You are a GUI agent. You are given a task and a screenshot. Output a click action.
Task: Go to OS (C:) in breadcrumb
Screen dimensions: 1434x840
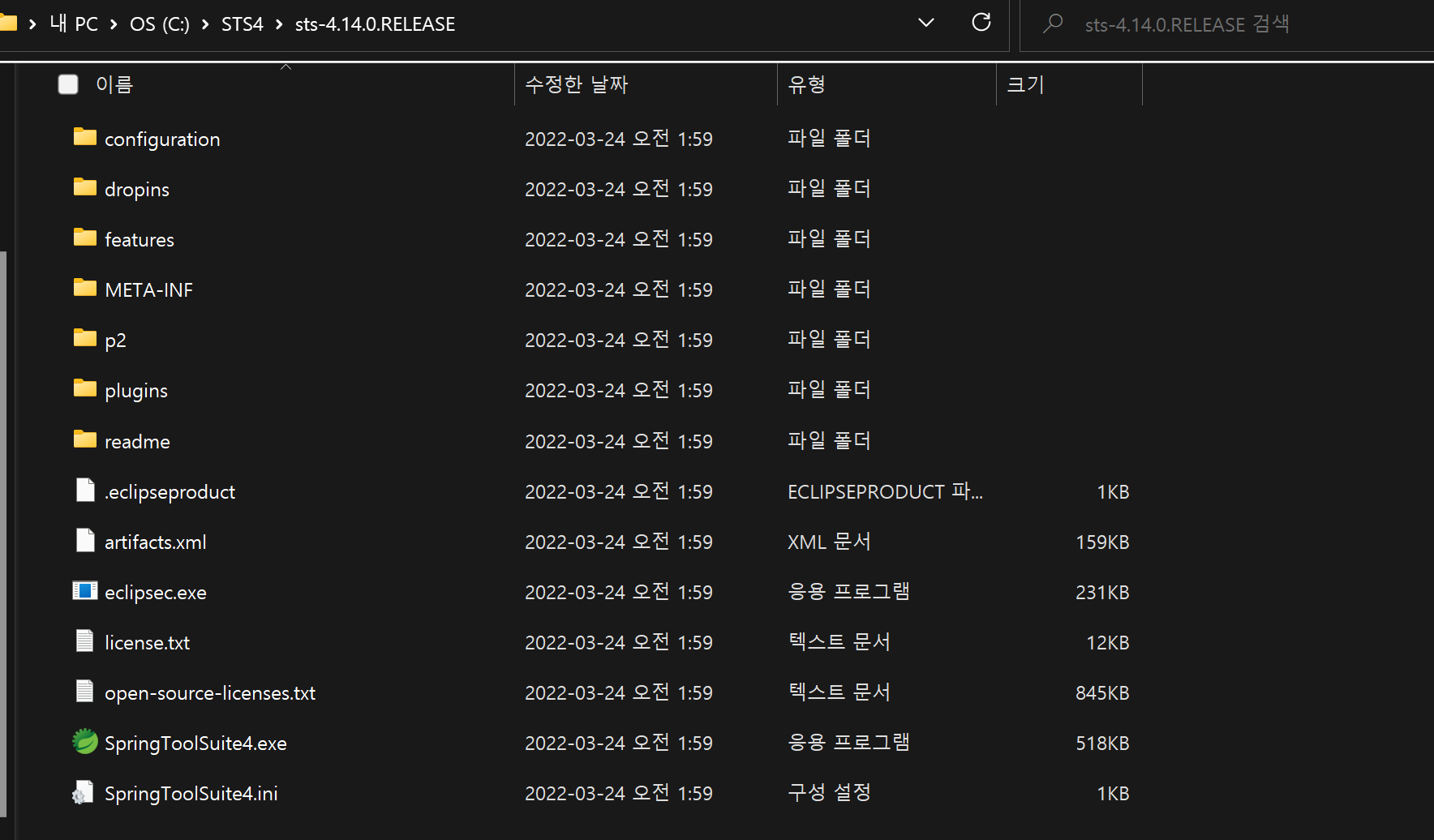point(160,24)
